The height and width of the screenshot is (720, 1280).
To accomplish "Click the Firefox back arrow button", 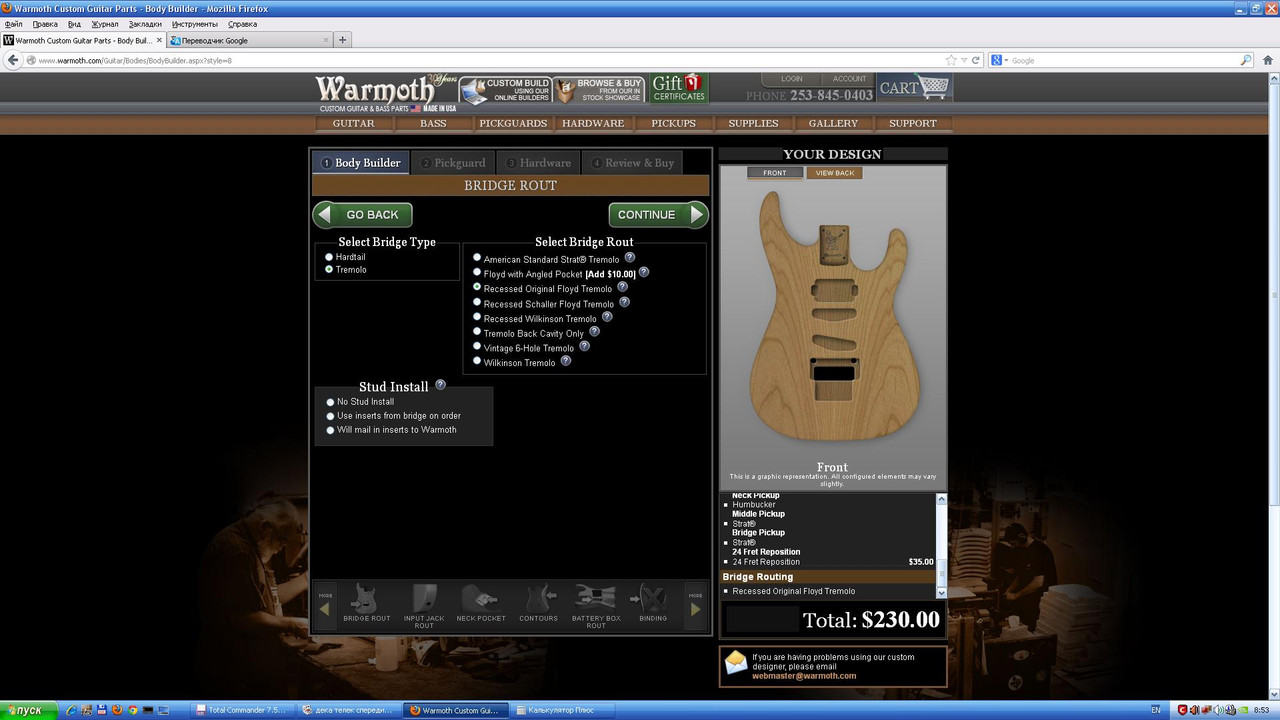I will pyautogui.click(x=14, y=60).
